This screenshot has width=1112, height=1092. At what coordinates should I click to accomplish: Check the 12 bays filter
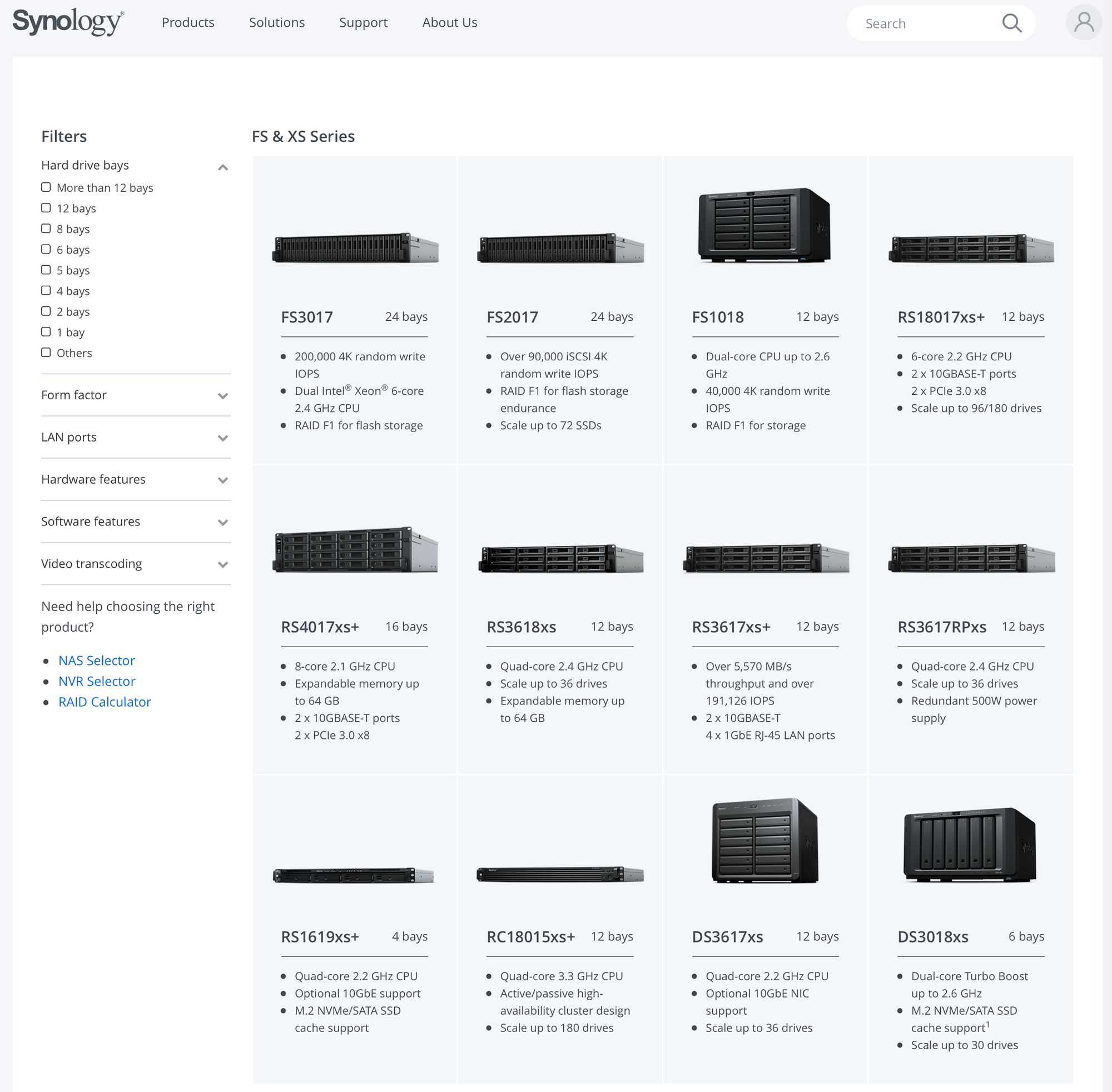point(46,208)
